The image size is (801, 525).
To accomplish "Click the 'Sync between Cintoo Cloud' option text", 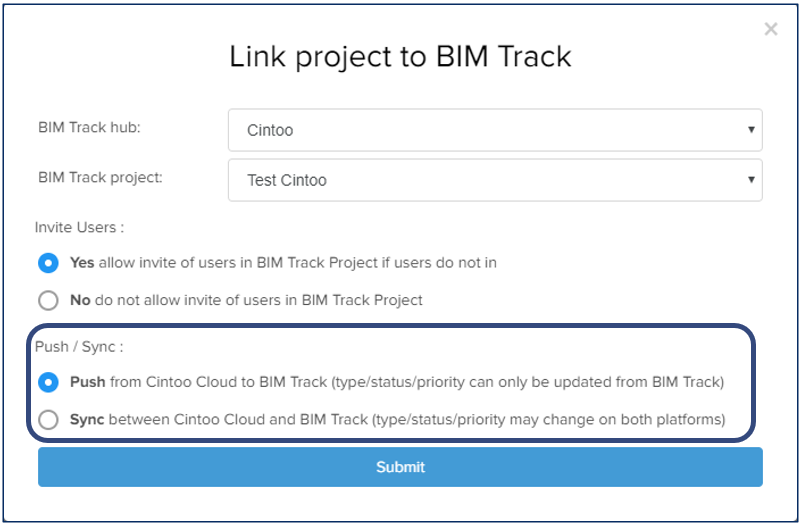I will 397,420.
